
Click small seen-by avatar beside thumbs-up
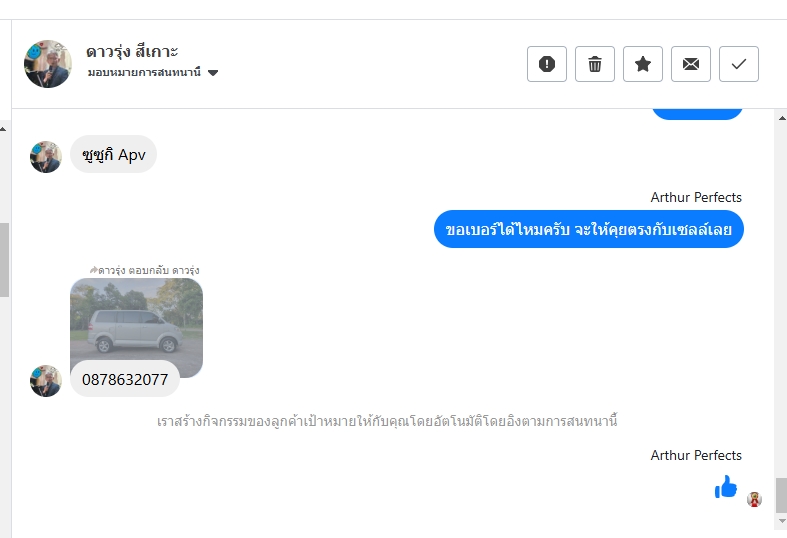(754, 499)
